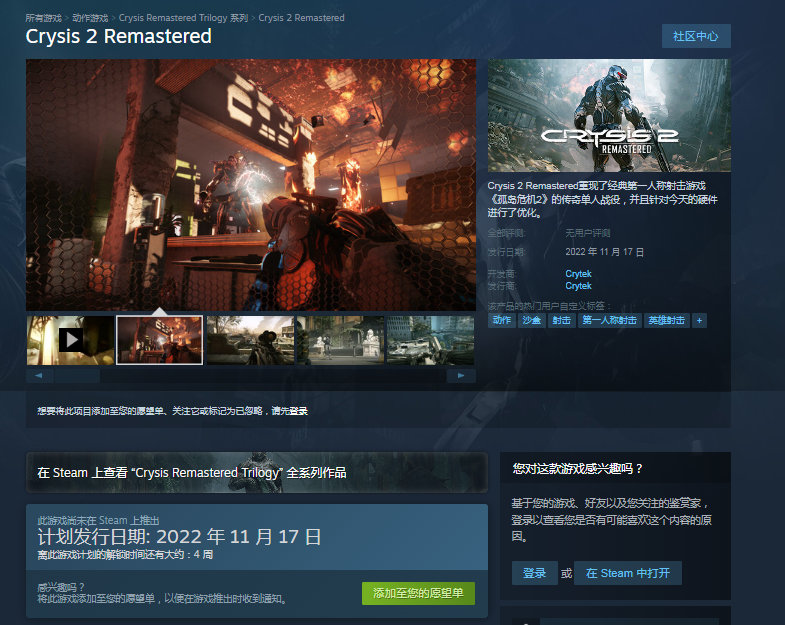Screen dimensions: 785x625
Task: Click the 社区中心 button
Action: 696,36
